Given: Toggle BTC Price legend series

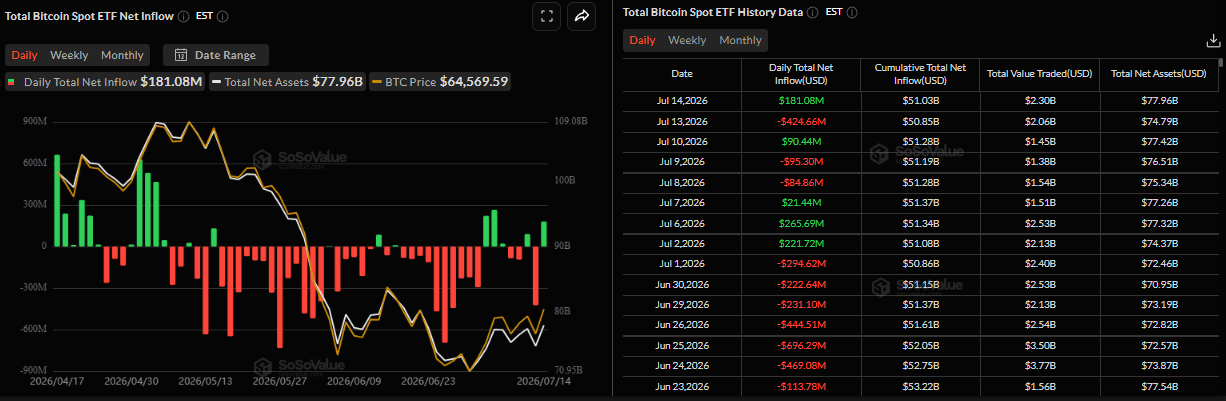Looking at the screenshot, I should point(440,82).
